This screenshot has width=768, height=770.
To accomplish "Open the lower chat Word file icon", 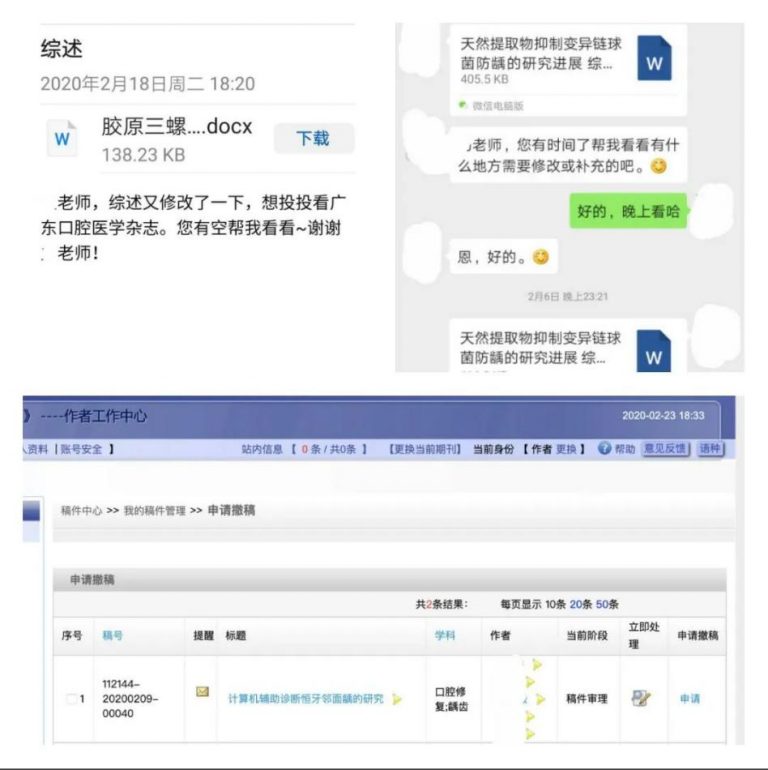I will point(654,354).
